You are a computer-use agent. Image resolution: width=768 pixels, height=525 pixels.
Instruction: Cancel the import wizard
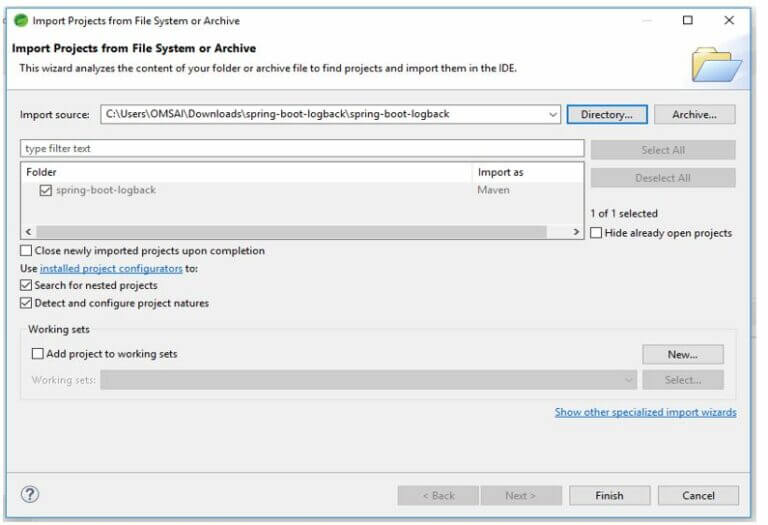click(x=698, y=496)
